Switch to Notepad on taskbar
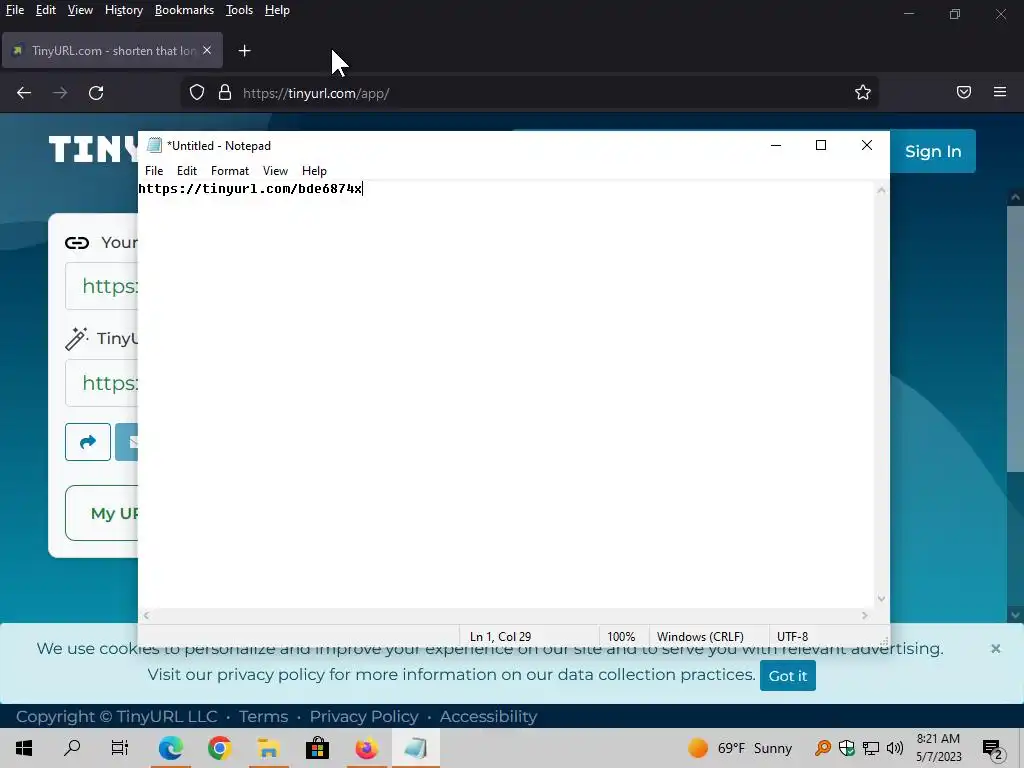The image size is (1024, 768). tap(415, 748)
